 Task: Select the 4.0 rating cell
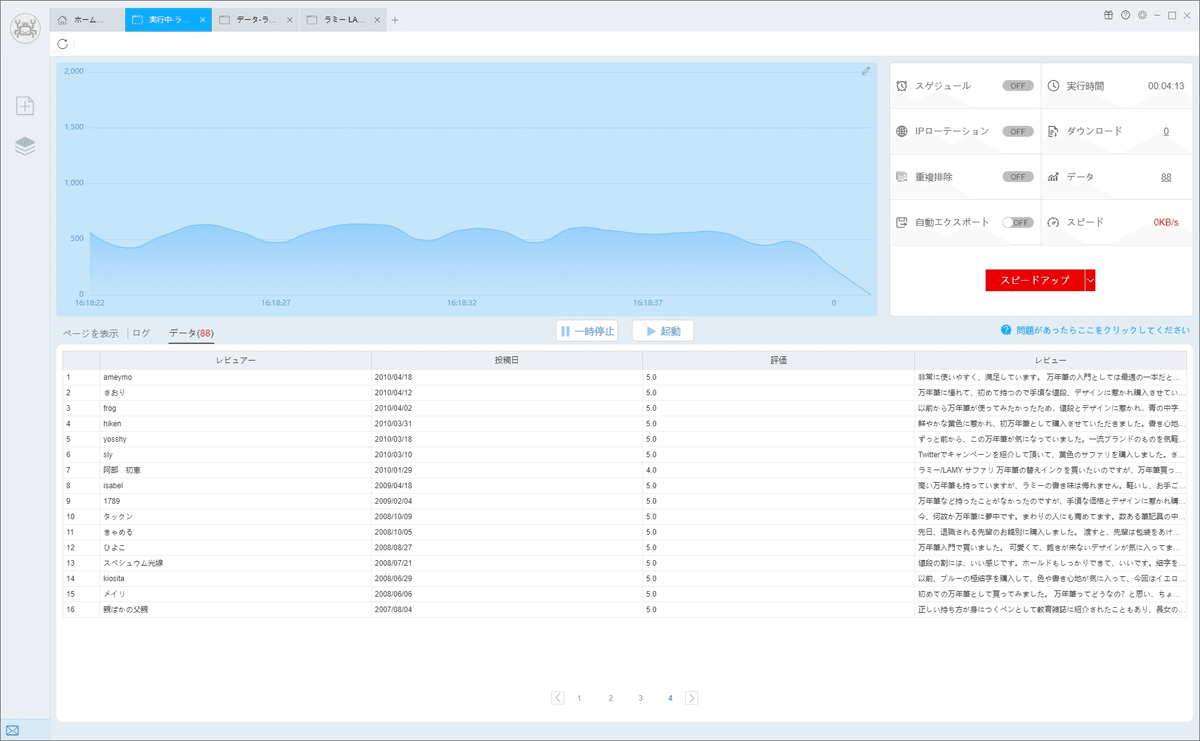(778, 470)
